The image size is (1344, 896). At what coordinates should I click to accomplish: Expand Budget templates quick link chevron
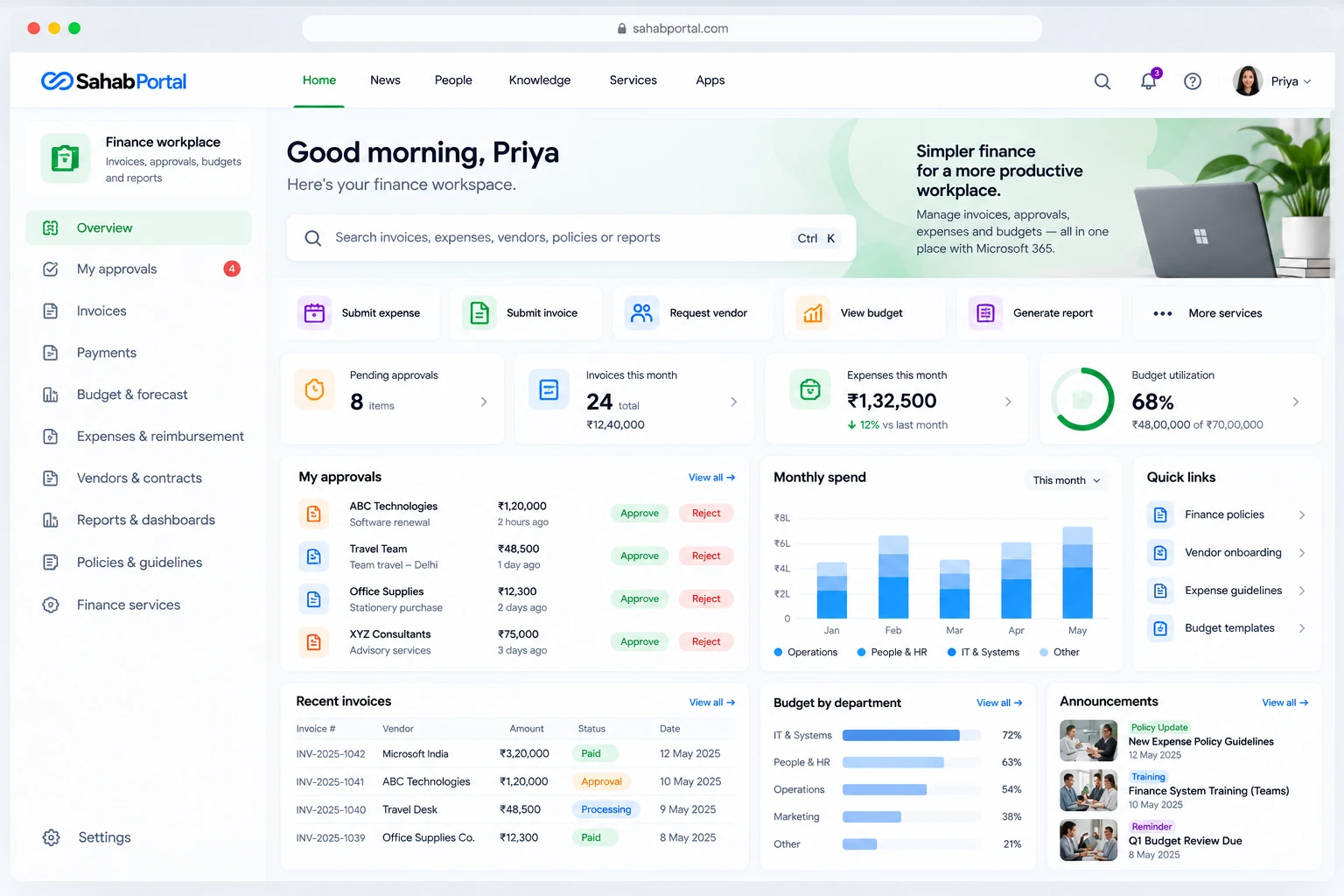1302,628
